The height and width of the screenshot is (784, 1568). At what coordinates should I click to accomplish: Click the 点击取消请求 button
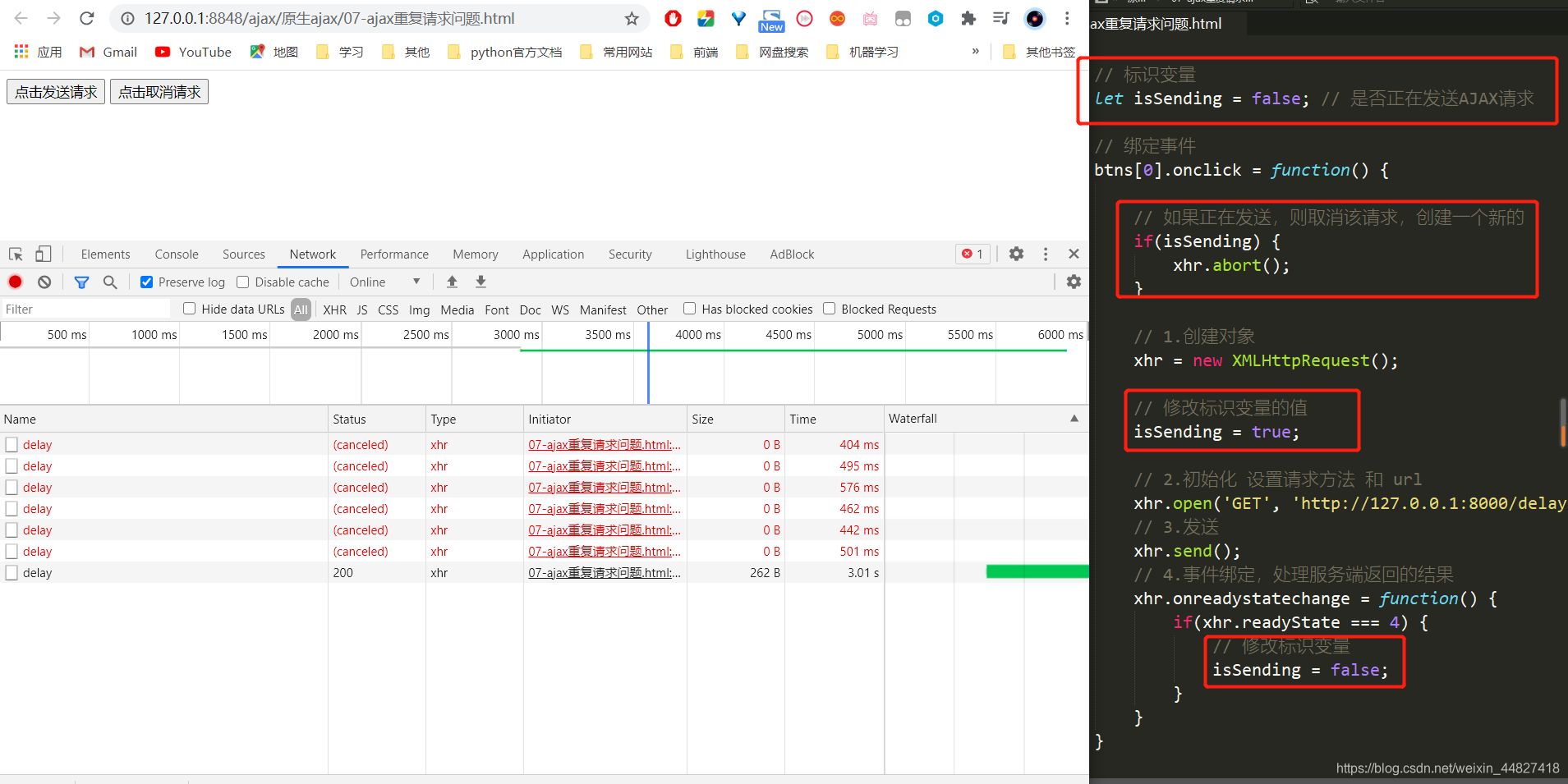click(159, 92)
